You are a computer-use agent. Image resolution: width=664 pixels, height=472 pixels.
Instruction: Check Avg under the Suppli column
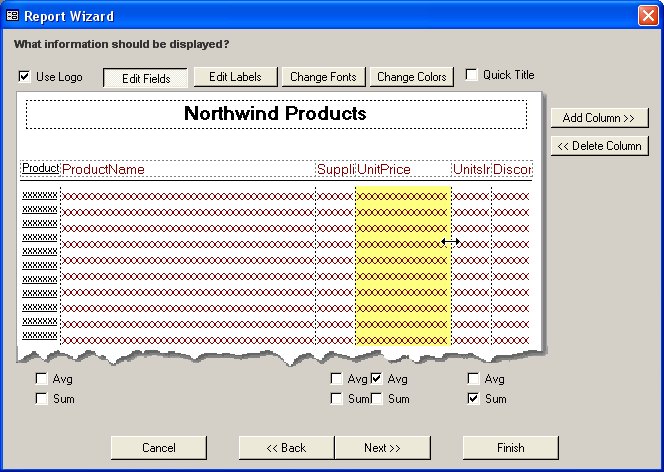[336, 378]
